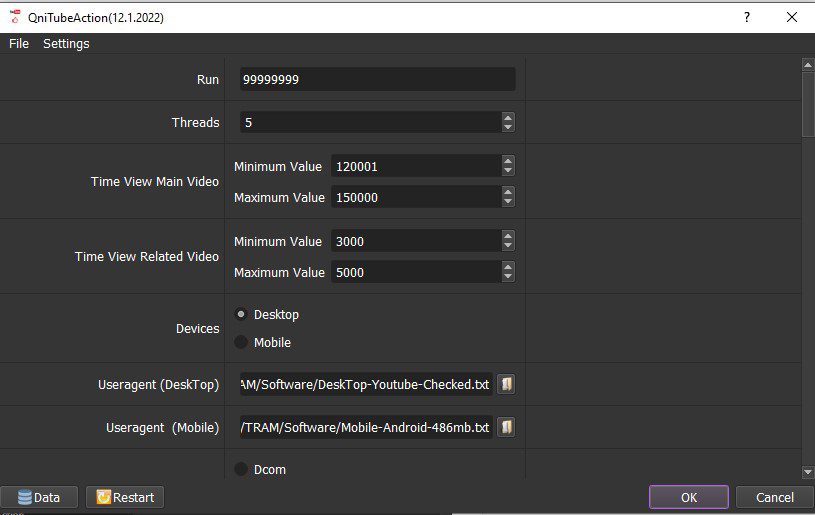Open the Settings menu
This screenshot has height=515, width=815.
coord(66,43)
